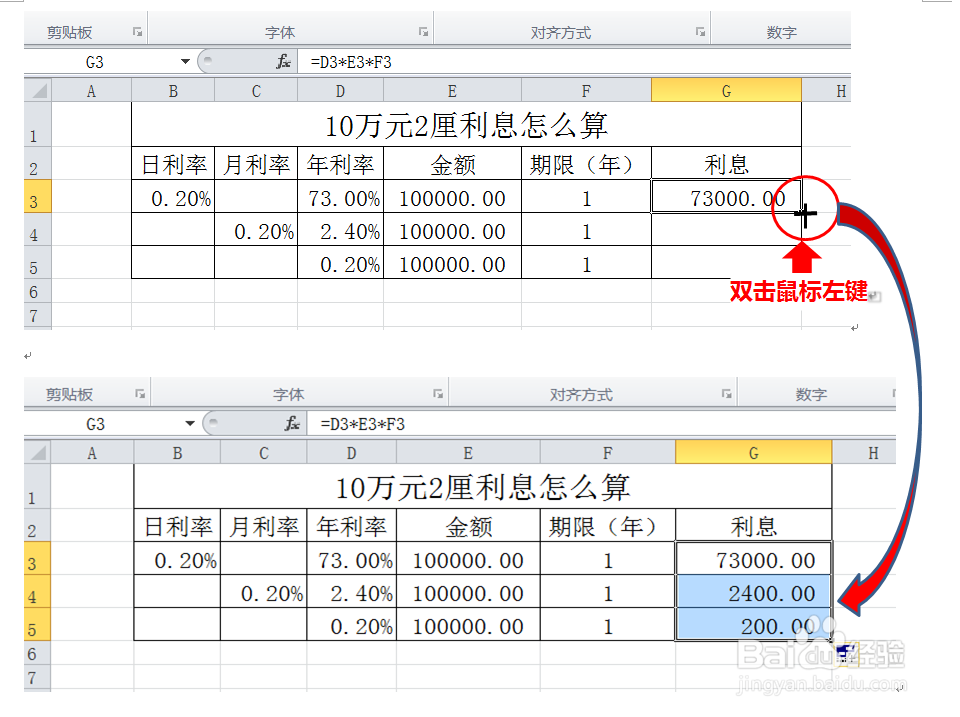Viewport: 960px width, 717px height.
Task: Click Select All corner triangle in top sheet
Action: (39, 91)
